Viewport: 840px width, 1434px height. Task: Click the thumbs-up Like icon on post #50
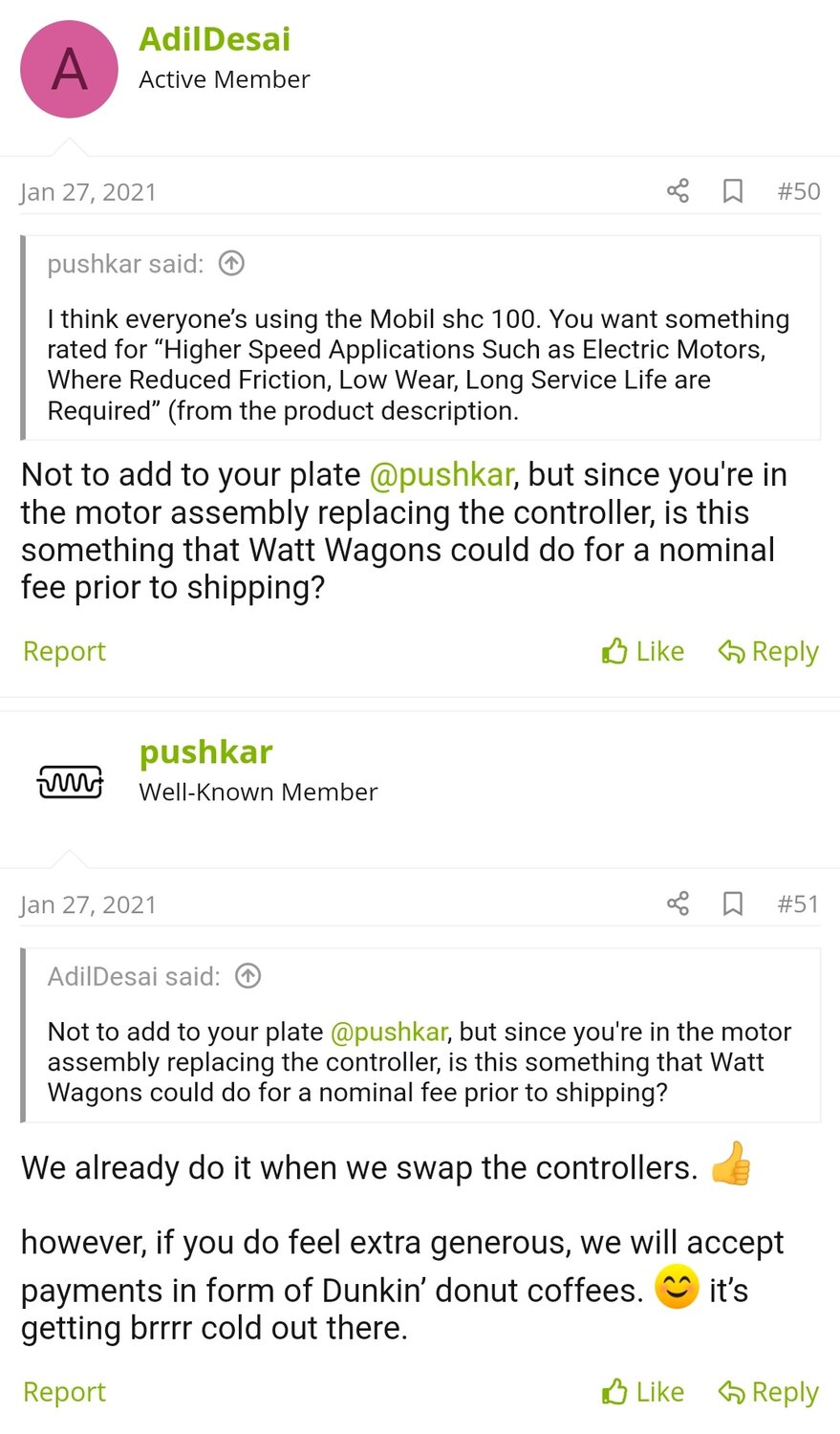point(614,651)
